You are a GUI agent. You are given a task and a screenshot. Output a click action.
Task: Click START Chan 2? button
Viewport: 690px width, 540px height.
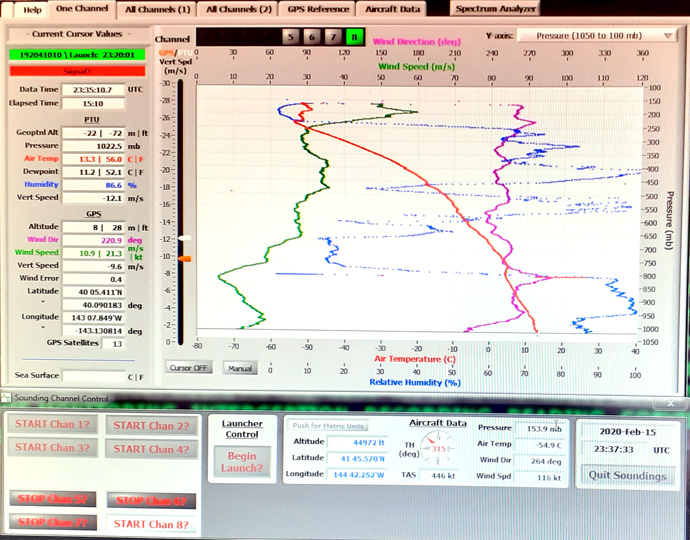[151, 426]
